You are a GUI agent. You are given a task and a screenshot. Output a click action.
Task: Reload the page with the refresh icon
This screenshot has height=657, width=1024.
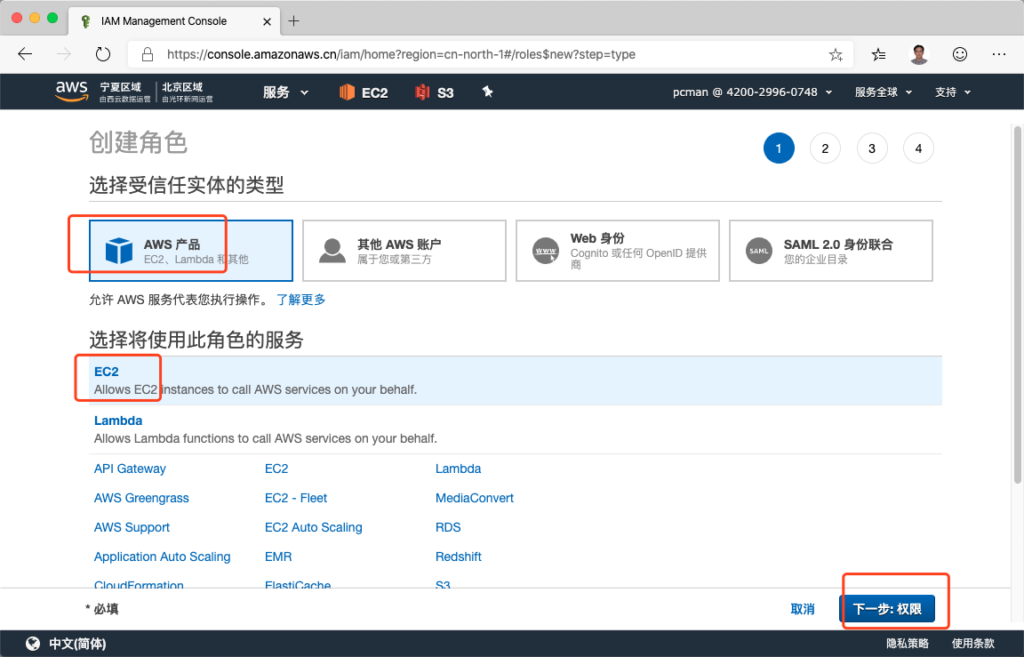click(x=103, y=54)
